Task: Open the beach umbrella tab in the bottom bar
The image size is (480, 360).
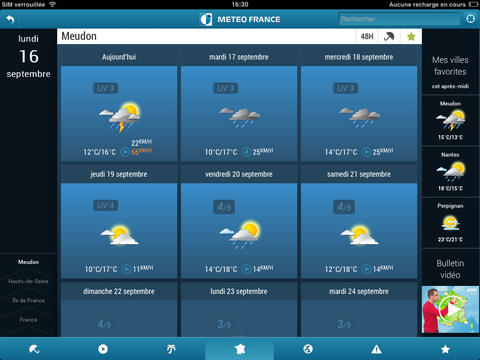Action: 34,349
